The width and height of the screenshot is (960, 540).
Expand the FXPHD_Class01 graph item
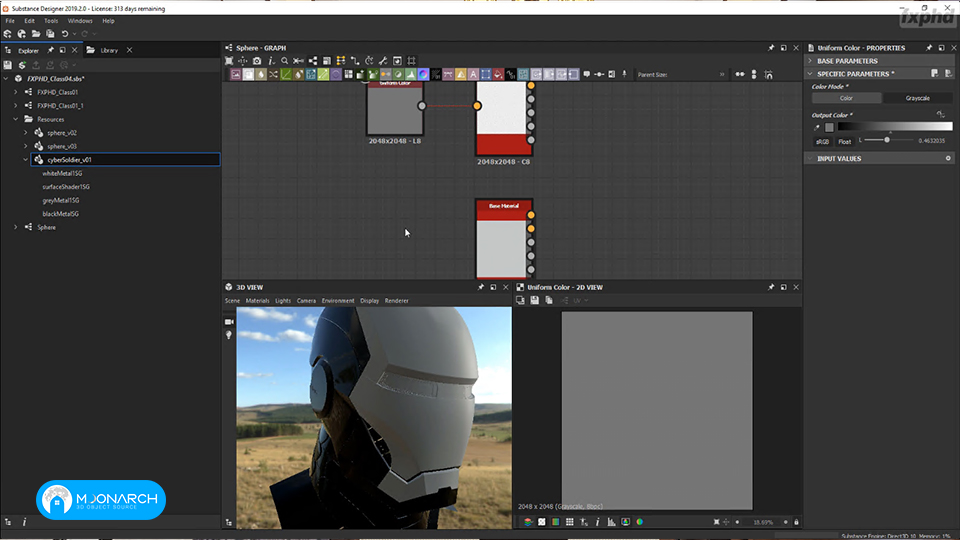[x=16, y=92]
